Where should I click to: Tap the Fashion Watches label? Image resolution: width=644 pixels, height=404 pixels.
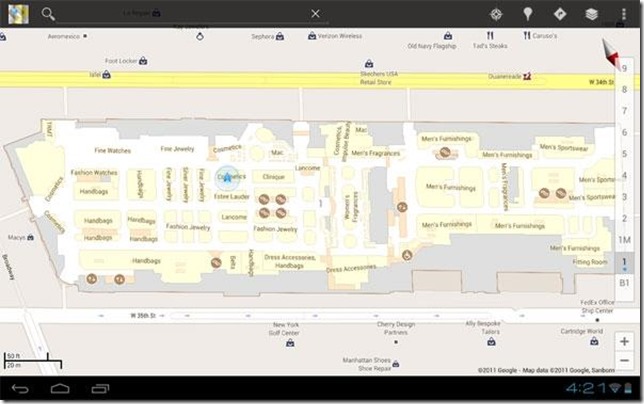pos(94,172)
